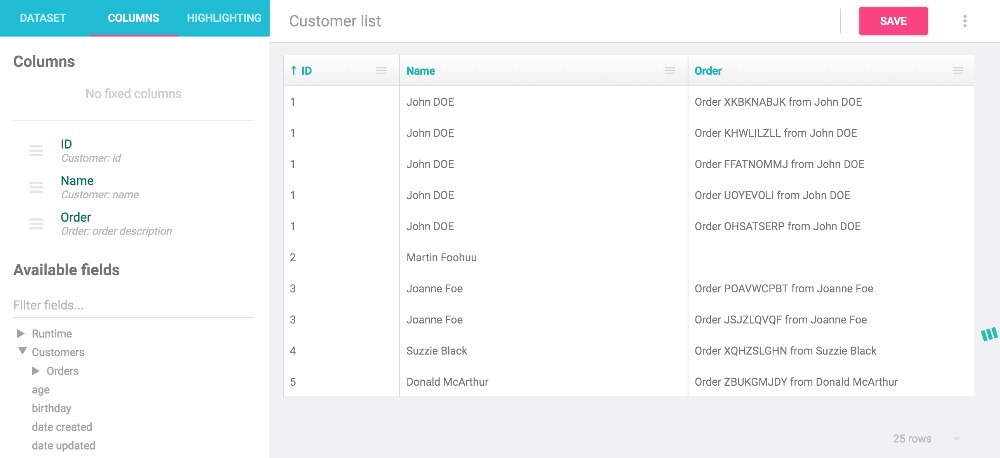Screen dimensions: 1000x458
Task: Click the ID cell showing 4
Action: (341, 351)
